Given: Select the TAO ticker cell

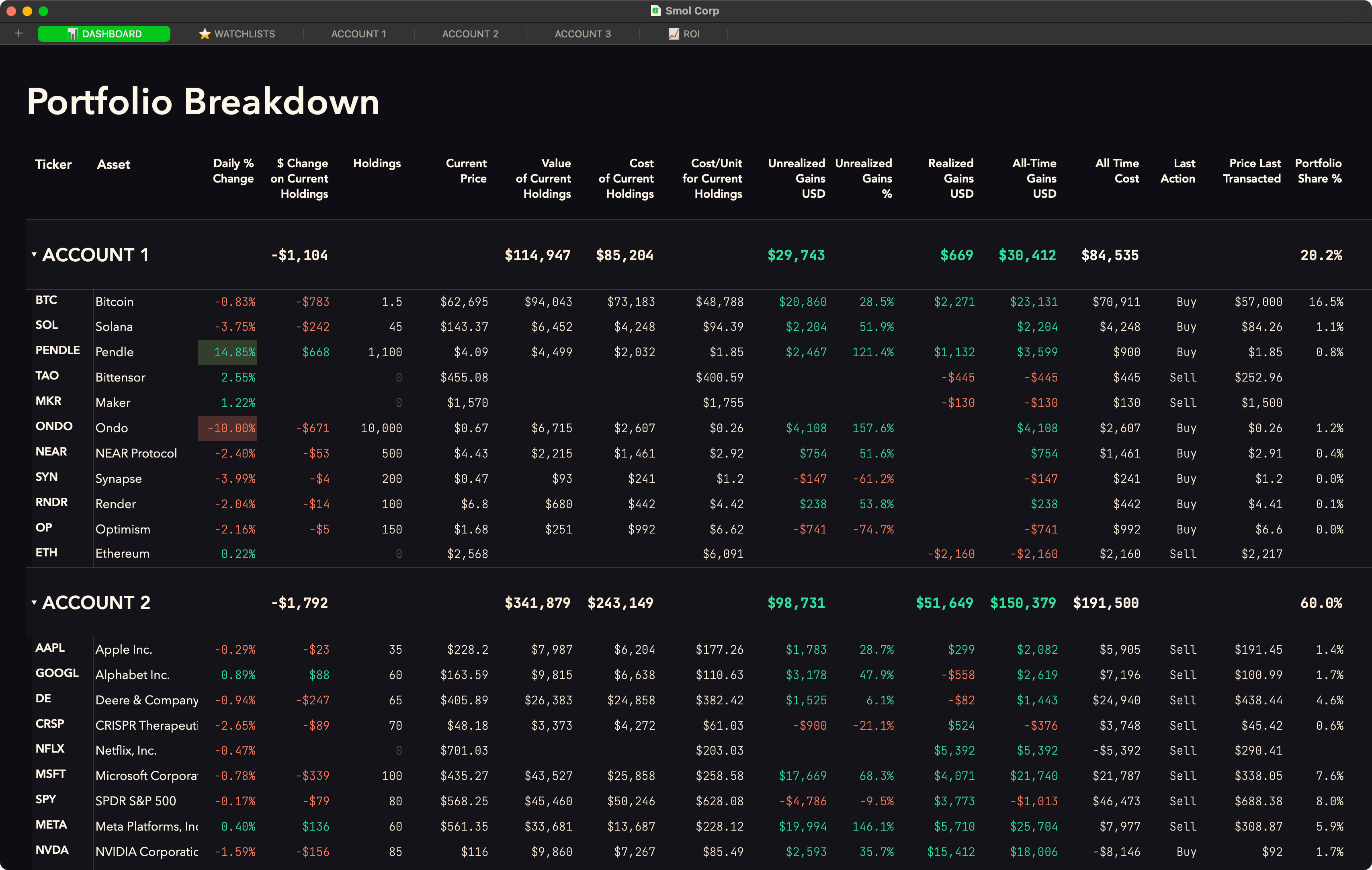Looking at the screenshot, I should (47, 375).
